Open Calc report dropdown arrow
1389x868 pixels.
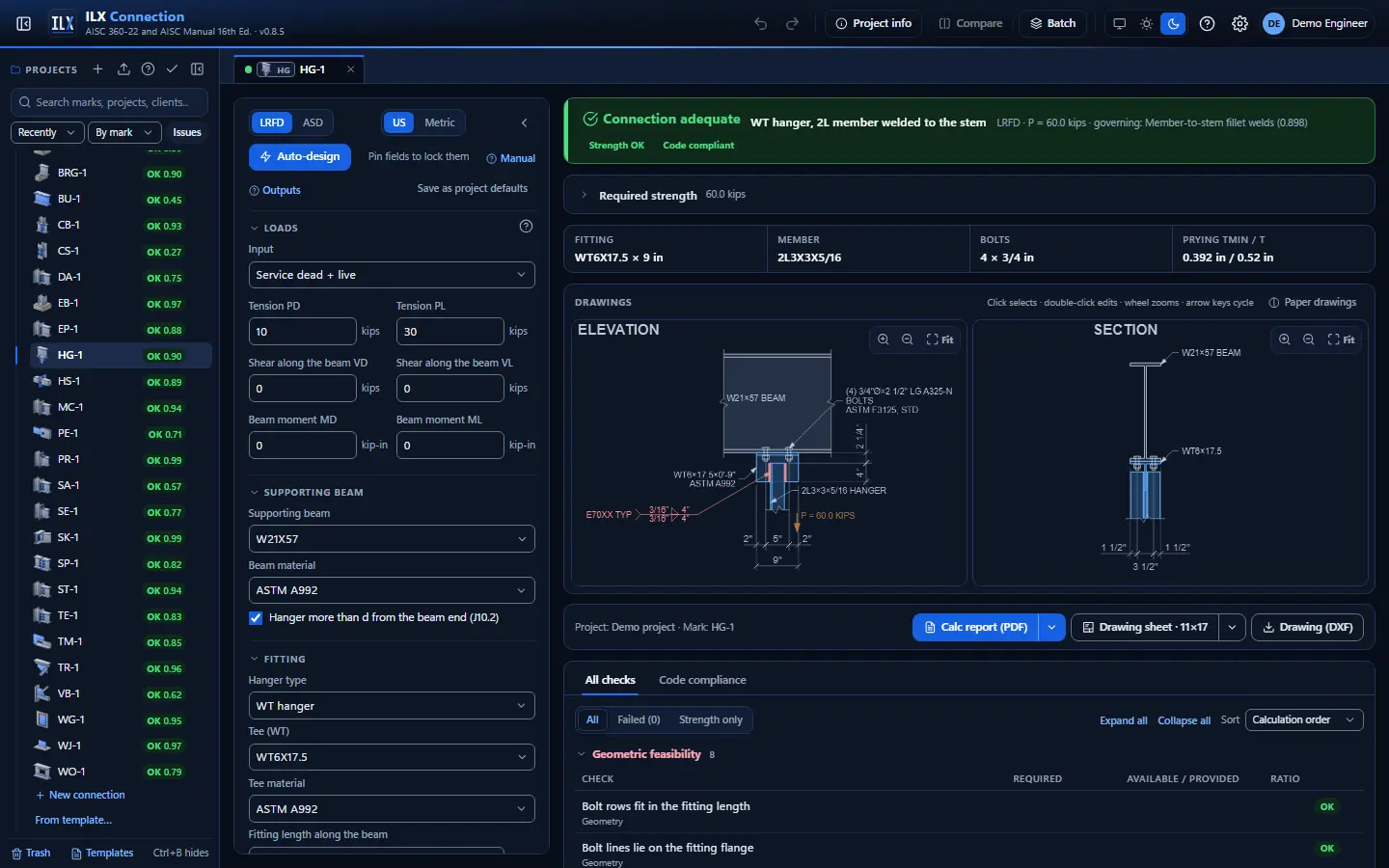[x=1052, y=627]
